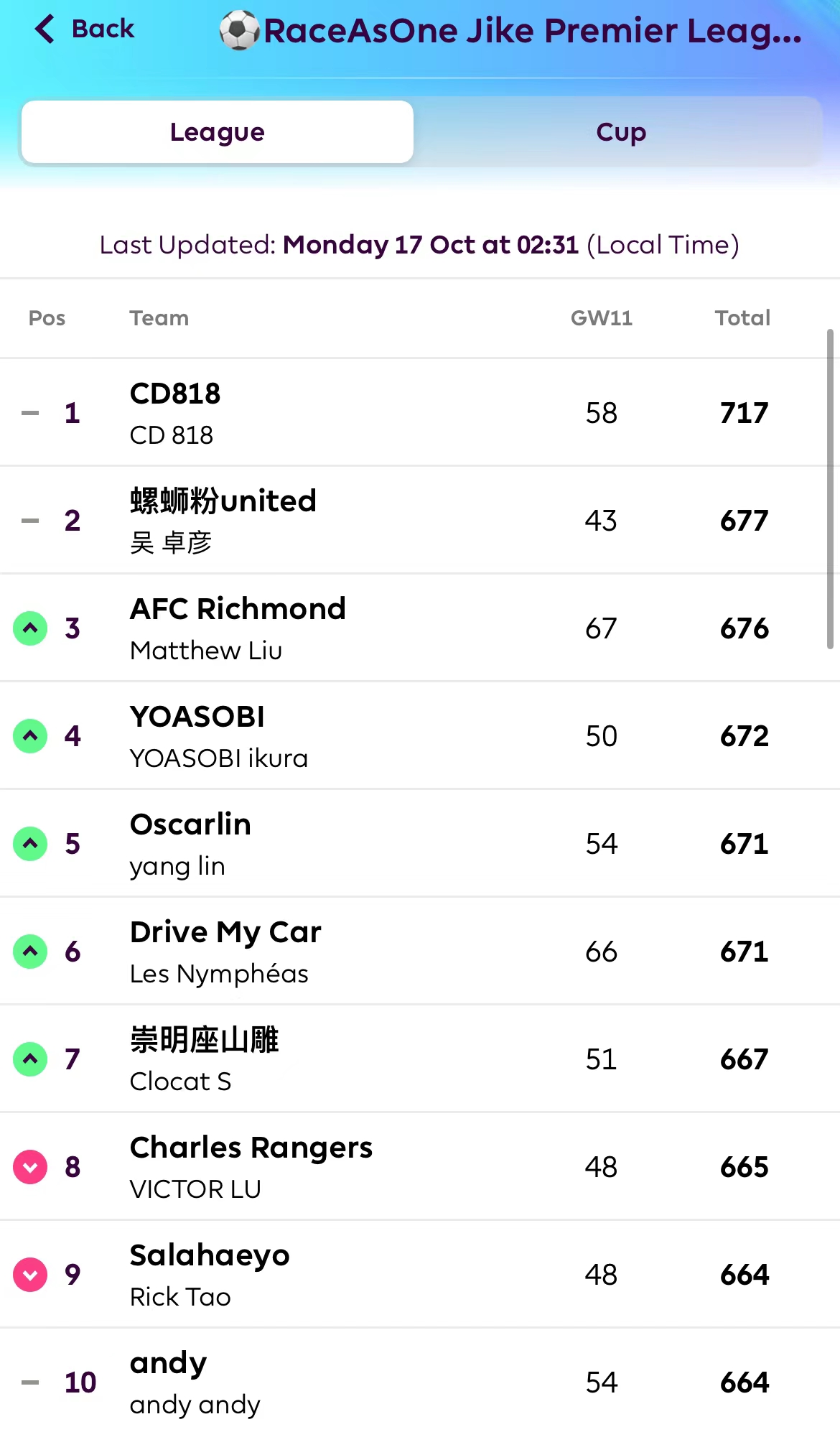Click the Total column header
Viewport: 840px width, 1432px height.
click(x=742, y=318)
